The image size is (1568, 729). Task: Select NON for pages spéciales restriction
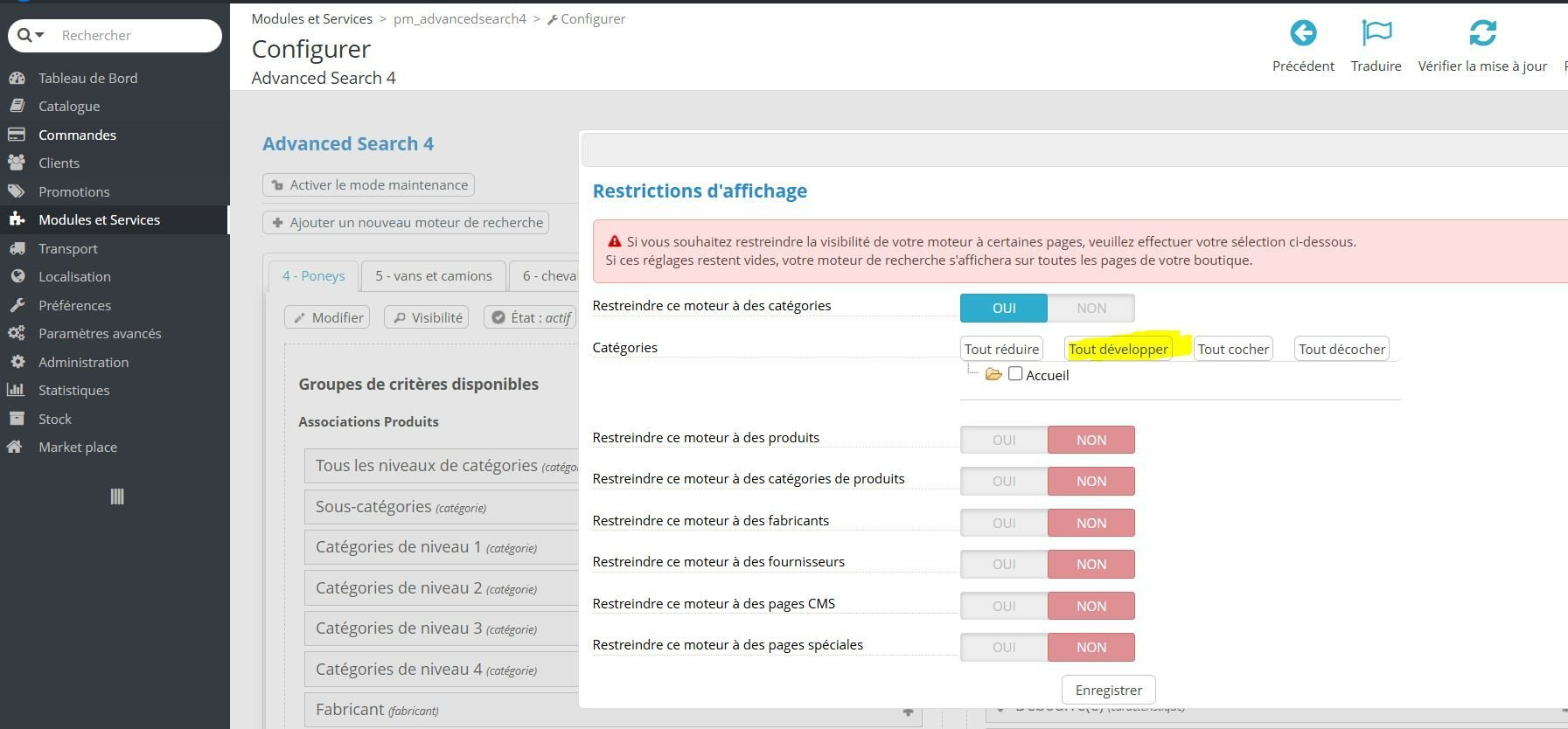[1091, 648]
